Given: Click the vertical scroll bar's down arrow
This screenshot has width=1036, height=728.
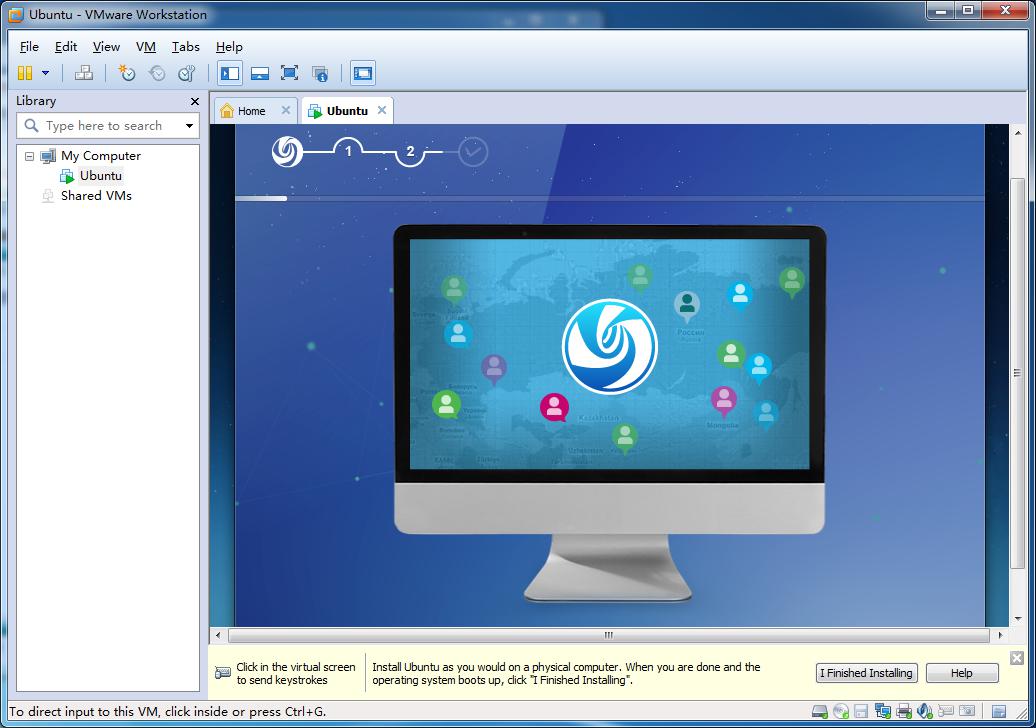Looking at the screenshot, I should 1018,619.
